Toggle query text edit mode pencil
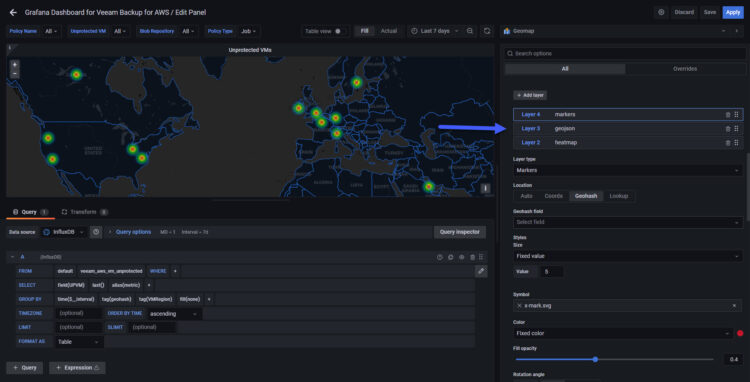Viewport: 750px width, 382px height. click(481, 271)
